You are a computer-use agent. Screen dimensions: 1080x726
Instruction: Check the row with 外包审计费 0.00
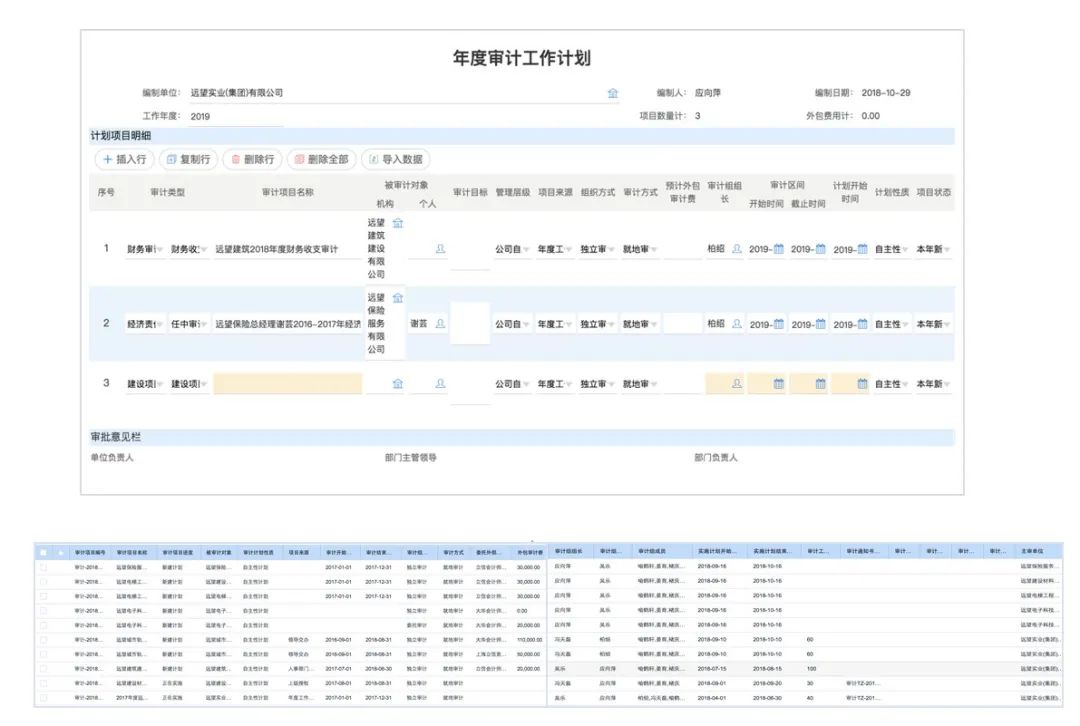[43, 611]
